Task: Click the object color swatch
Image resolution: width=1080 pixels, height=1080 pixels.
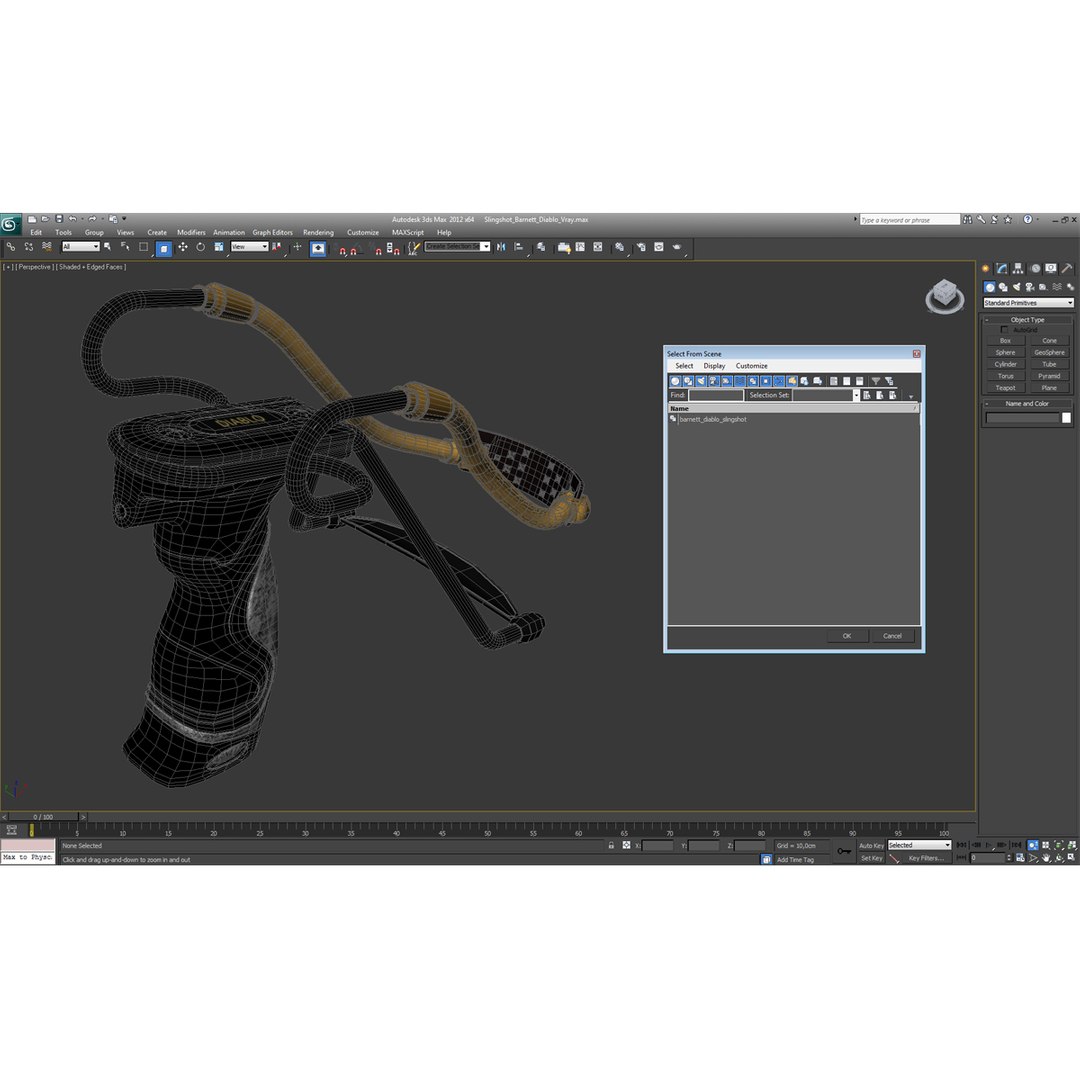Action: coord(1066,418)
